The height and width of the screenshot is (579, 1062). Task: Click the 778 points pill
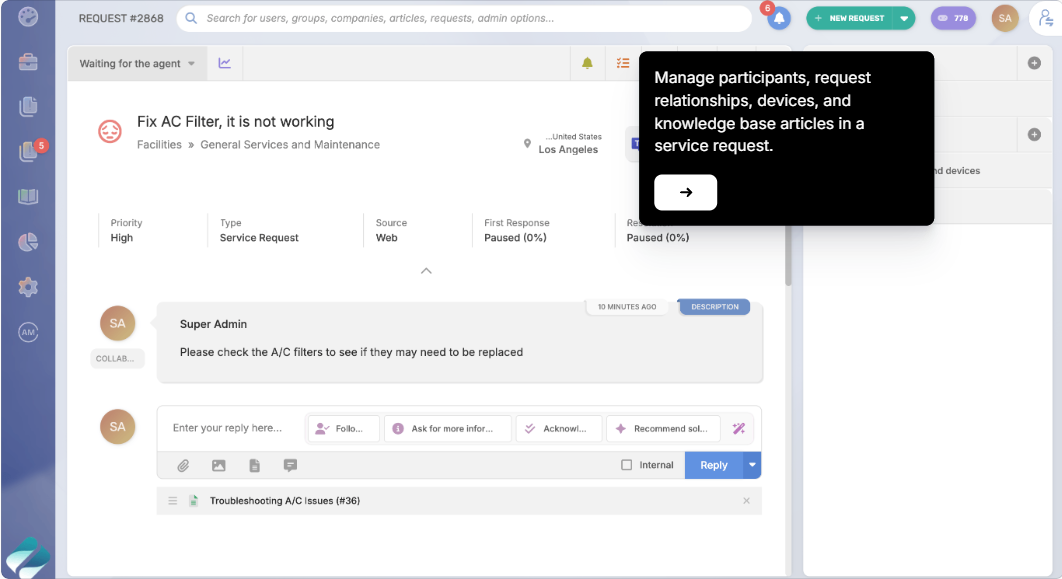pyautogui.click(x=953, y=18)
